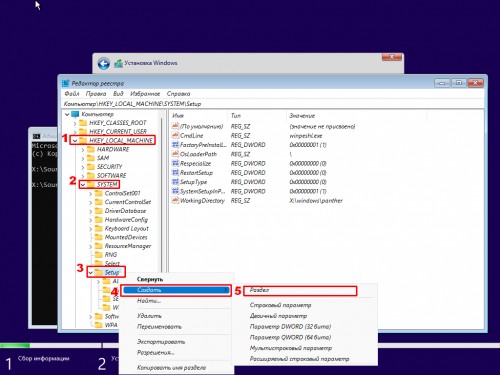
Task: Select the CmdLine string value icon
Action: (175, 135)
